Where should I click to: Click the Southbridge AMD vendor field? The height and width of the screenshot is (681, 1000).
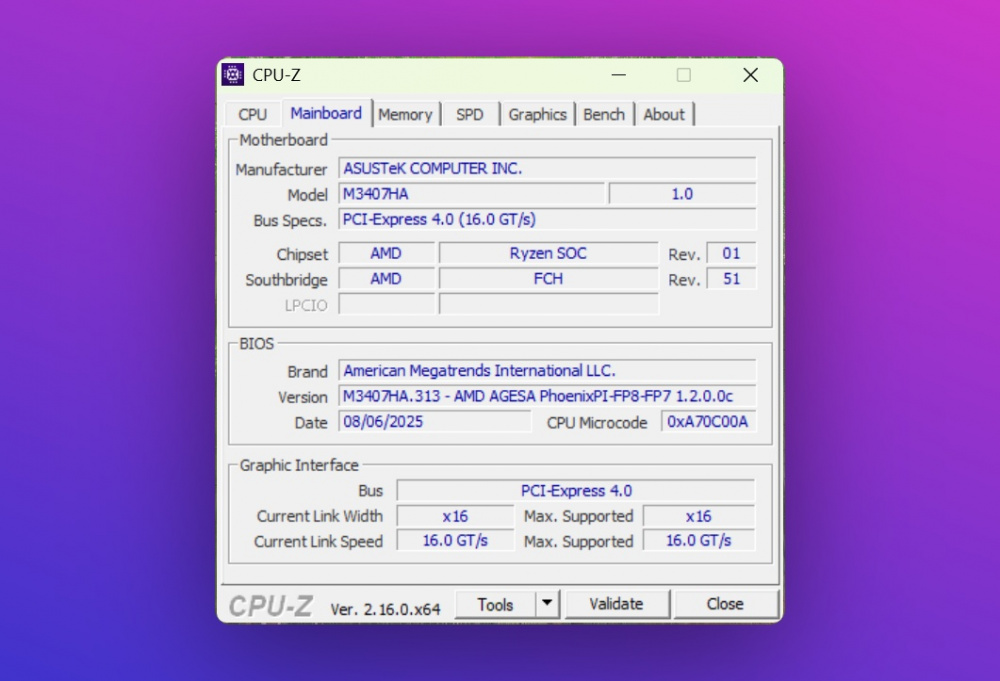coord(386,279)
